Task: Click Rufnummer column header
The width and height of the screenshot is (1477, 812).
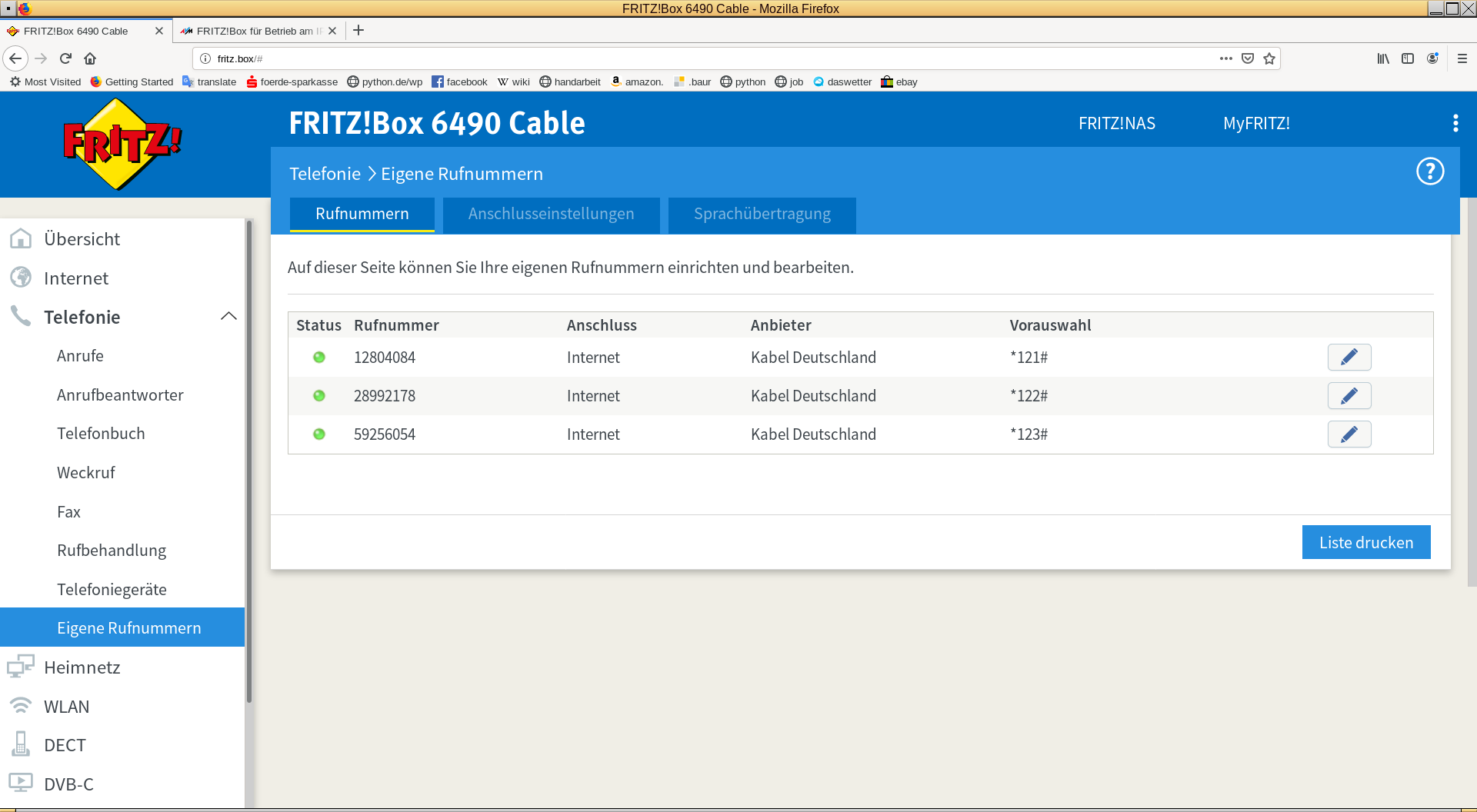Action: (396, 325)
